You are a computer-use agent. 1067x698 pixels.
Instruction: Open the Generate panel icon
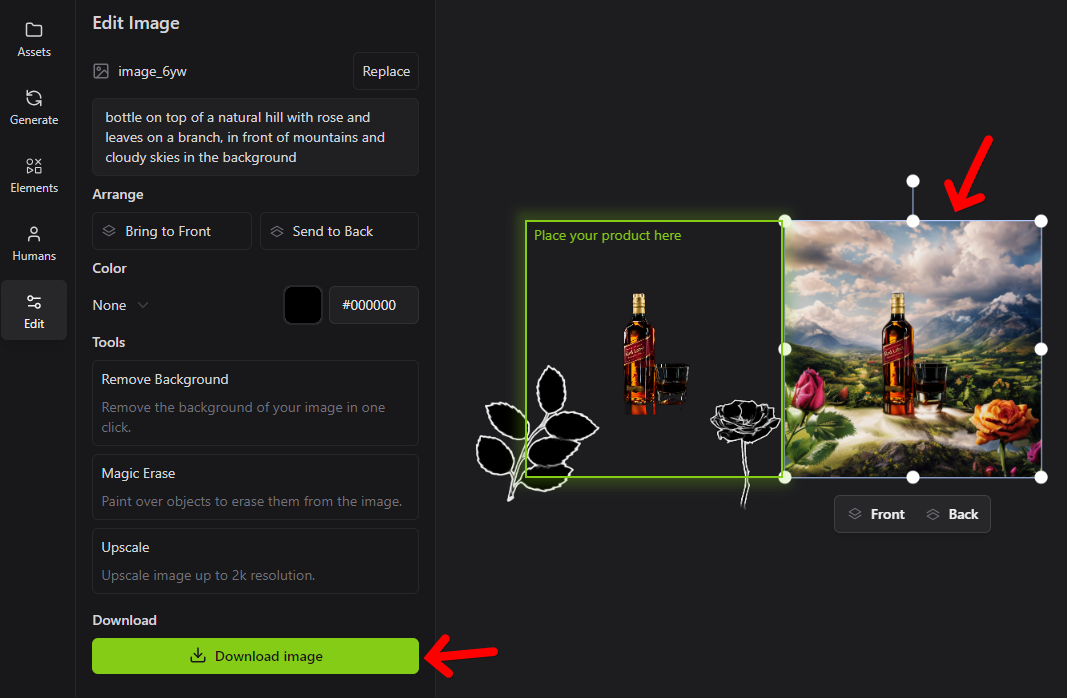coord(34,98)
